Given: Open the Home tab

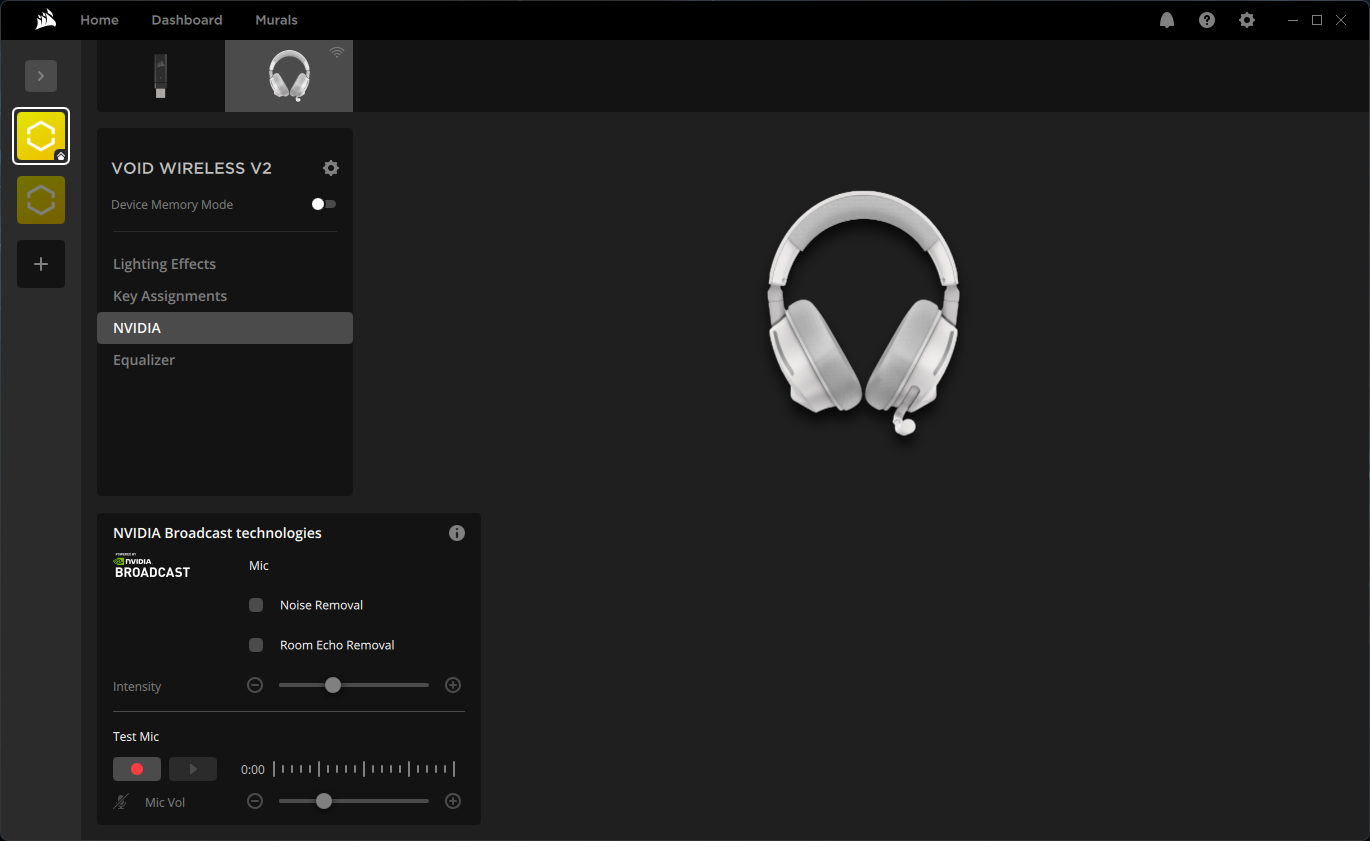Looking at the screenshot, I should pos(99,20).
